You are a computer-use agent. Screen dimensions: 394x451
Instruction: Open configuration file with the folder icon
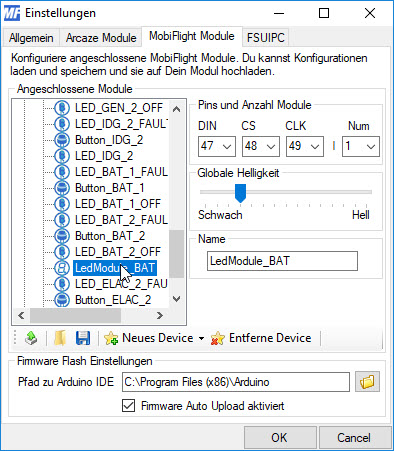pyautogui.click(x=60, y=338)
